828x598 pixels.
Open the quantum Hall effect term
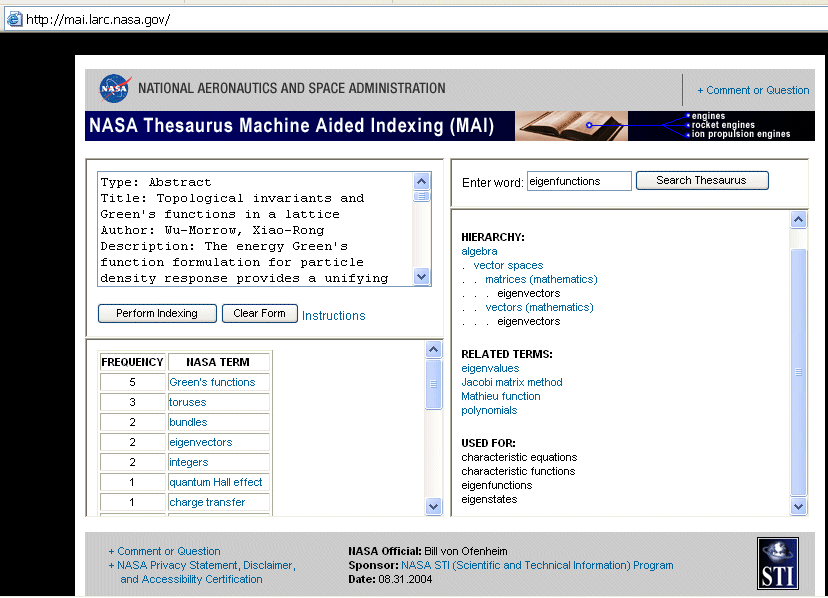coord(216,482)
